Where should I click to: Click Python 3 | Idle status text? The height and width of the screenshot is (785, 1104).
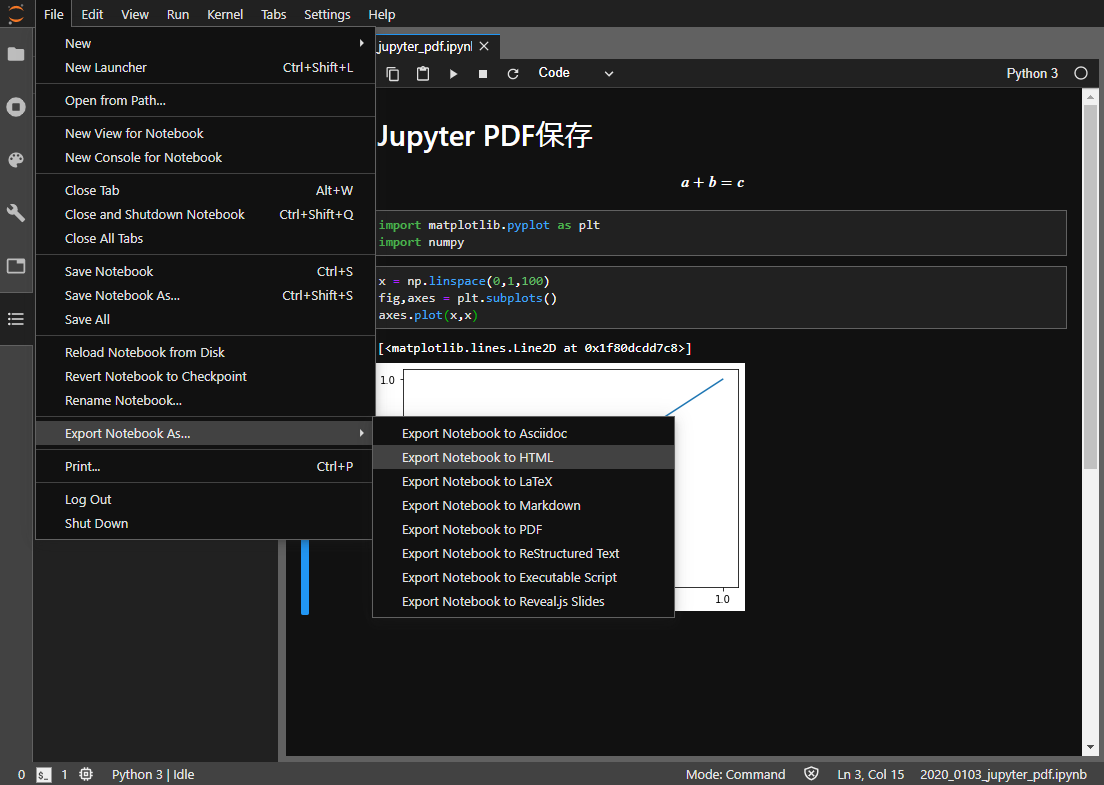[153, 774]
